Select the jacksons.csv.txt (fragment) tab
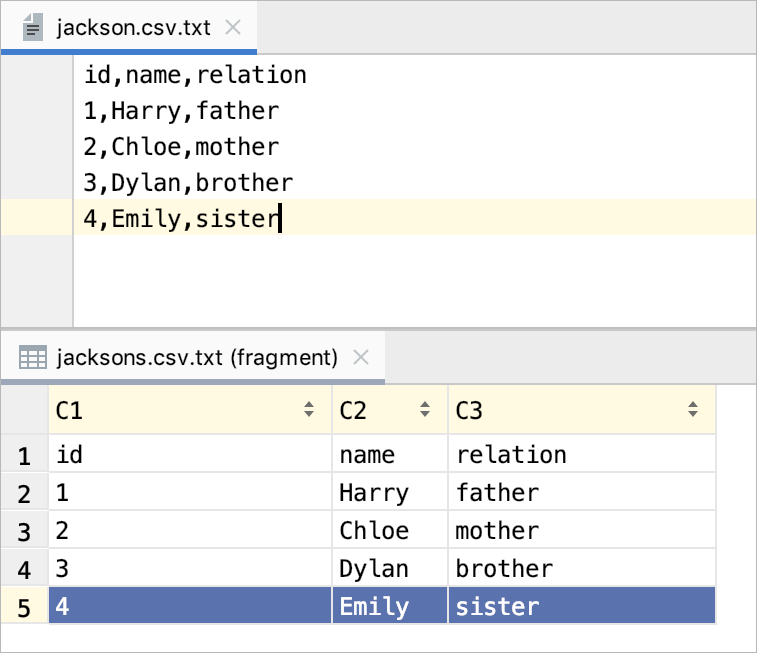Viewport: 757px width, 653px height. click(x=197, y=357)
